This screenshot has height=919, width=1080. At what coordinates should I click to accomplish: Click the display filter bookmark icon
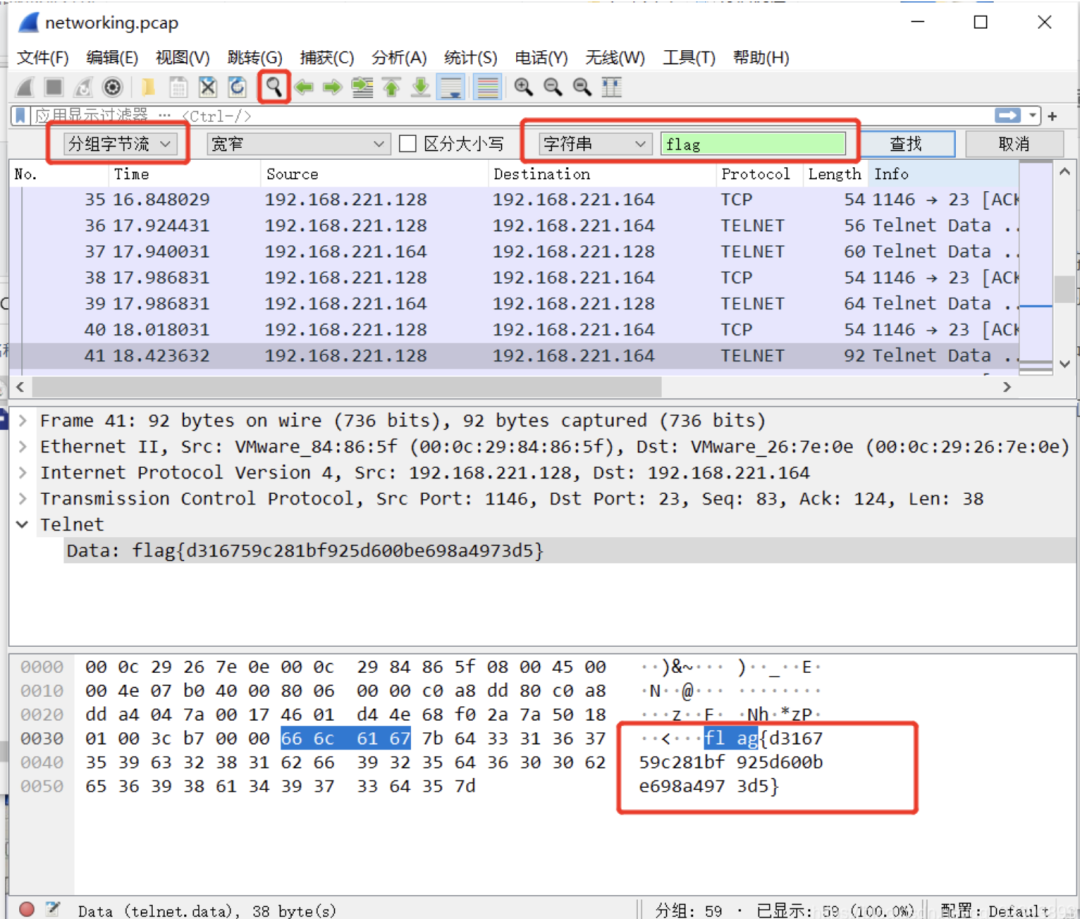click(x=21, y=116)
